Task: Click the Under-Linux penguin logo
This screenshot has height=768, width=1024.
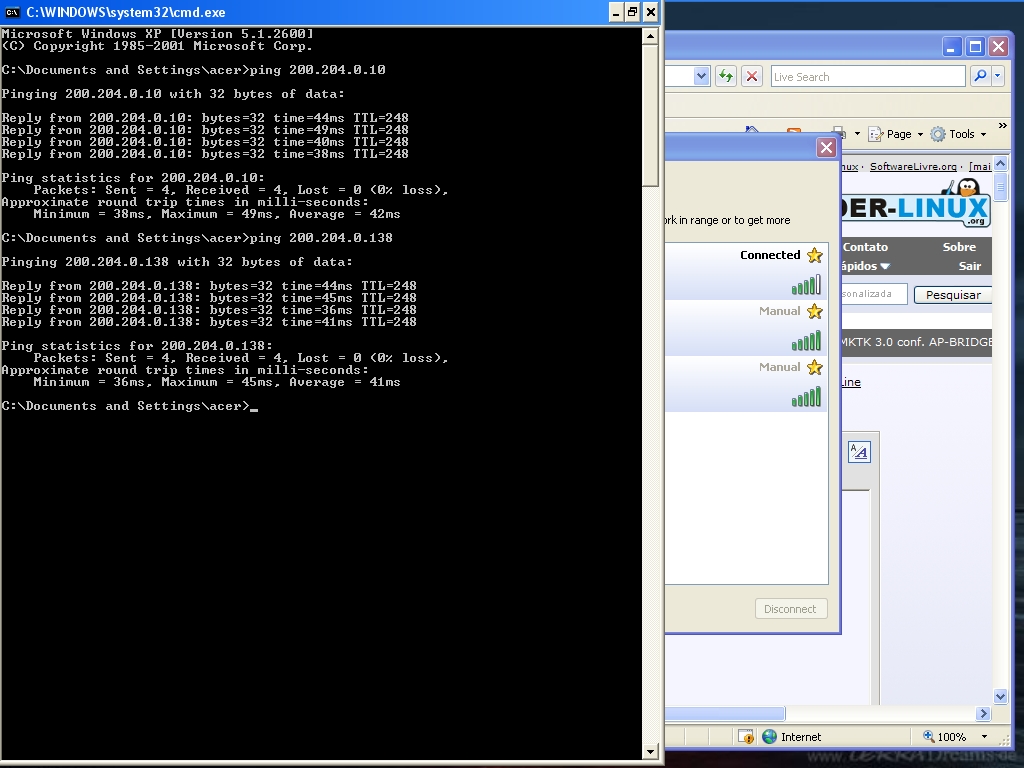Action: [x=916, y=204]
